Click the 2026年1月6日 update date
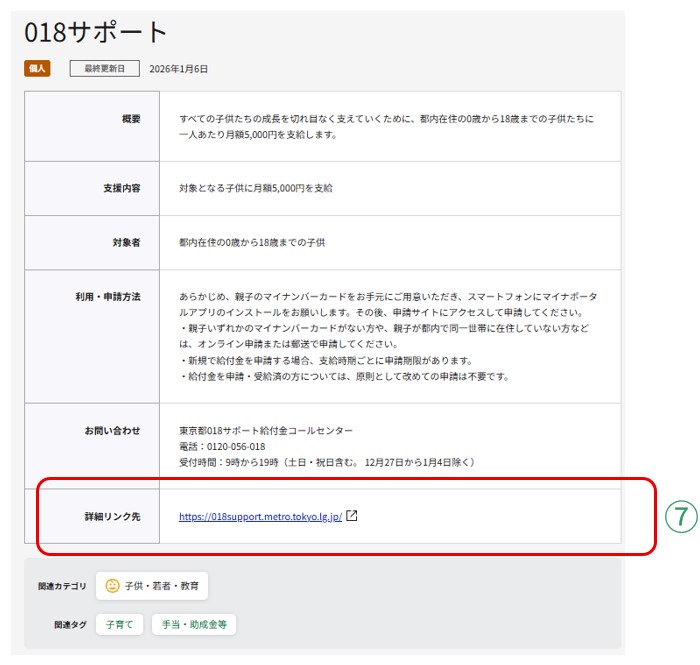 point(178,69)
